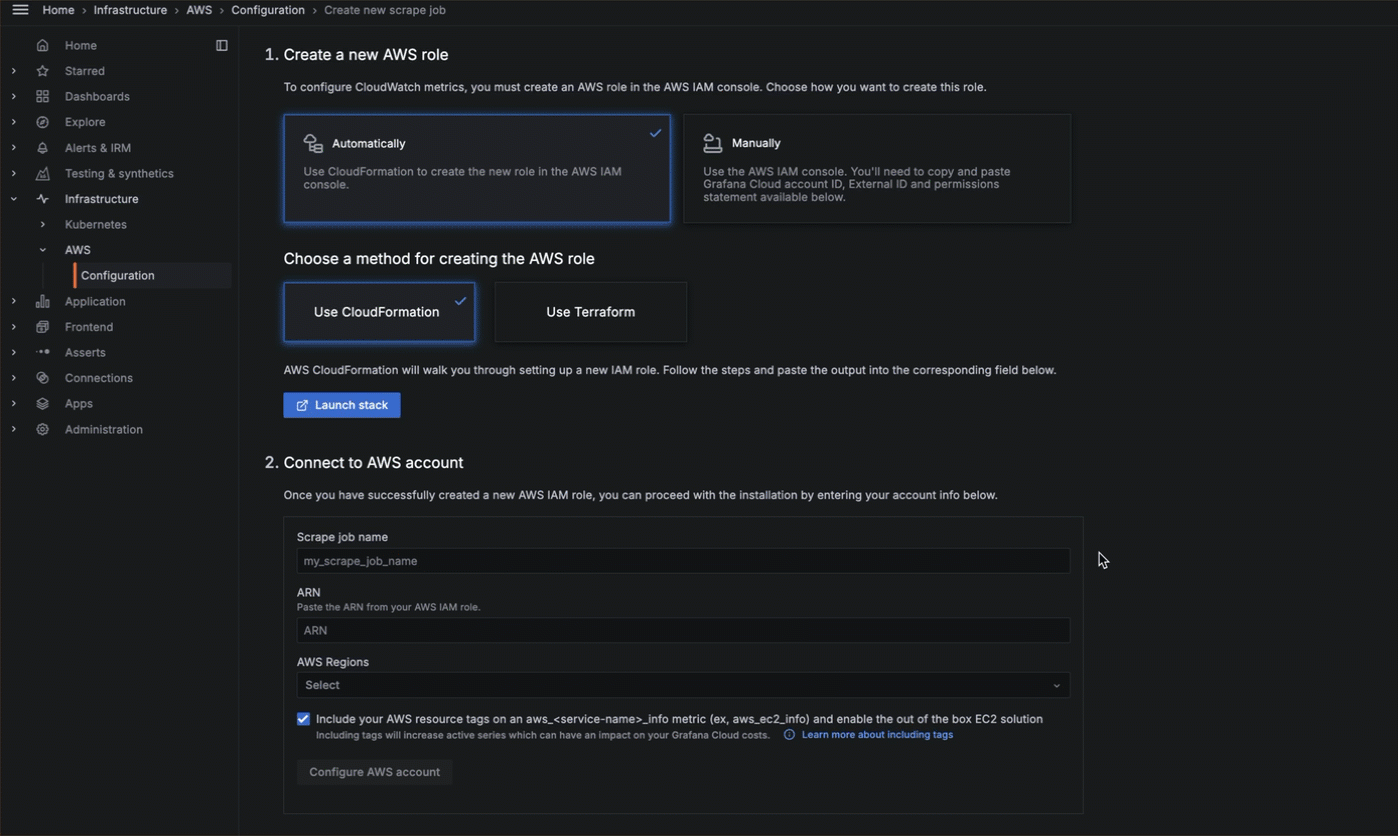Click the Home icon in the sidebar
This screenshot has height=836, width=1398.
42,45
